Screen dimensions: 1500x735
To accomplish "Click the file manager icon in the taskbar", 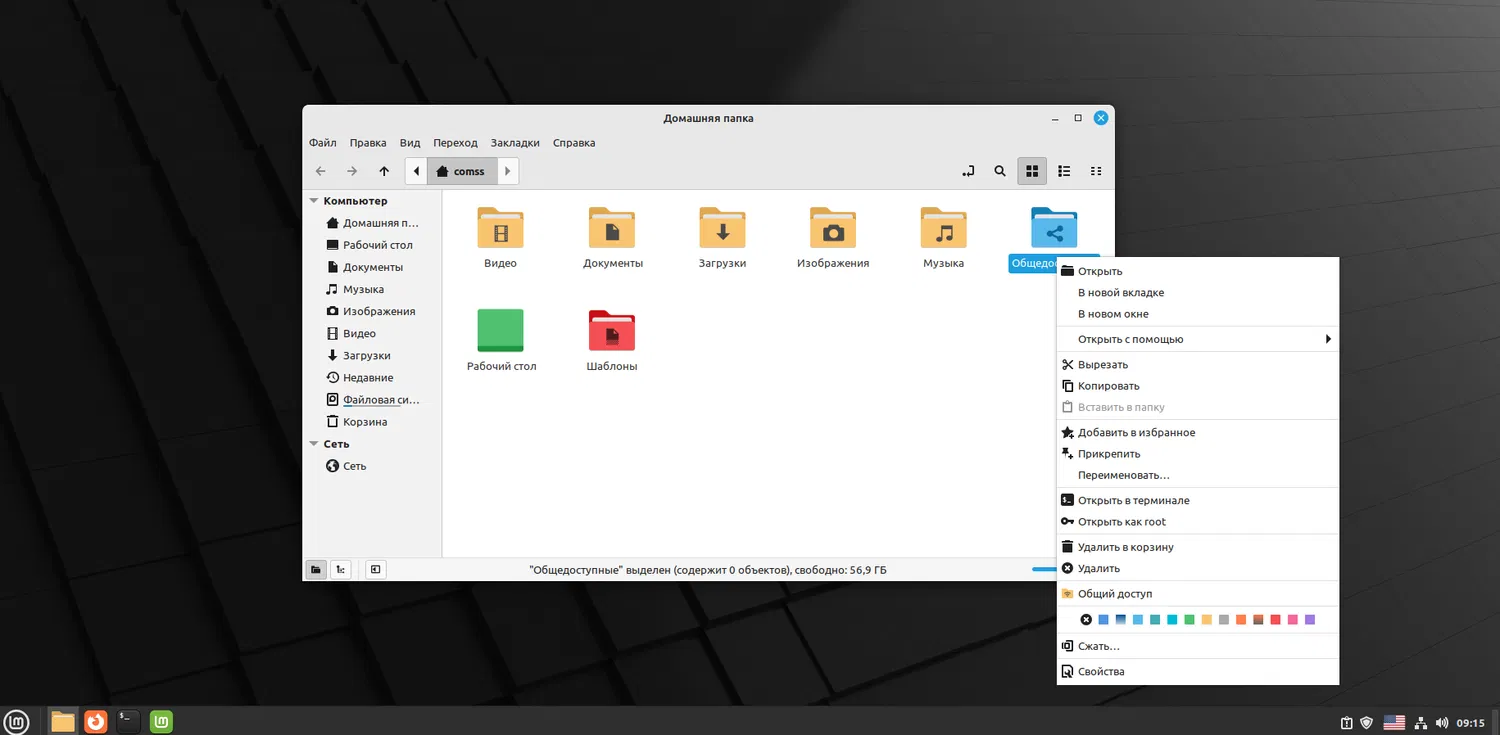I will (63, 720).
